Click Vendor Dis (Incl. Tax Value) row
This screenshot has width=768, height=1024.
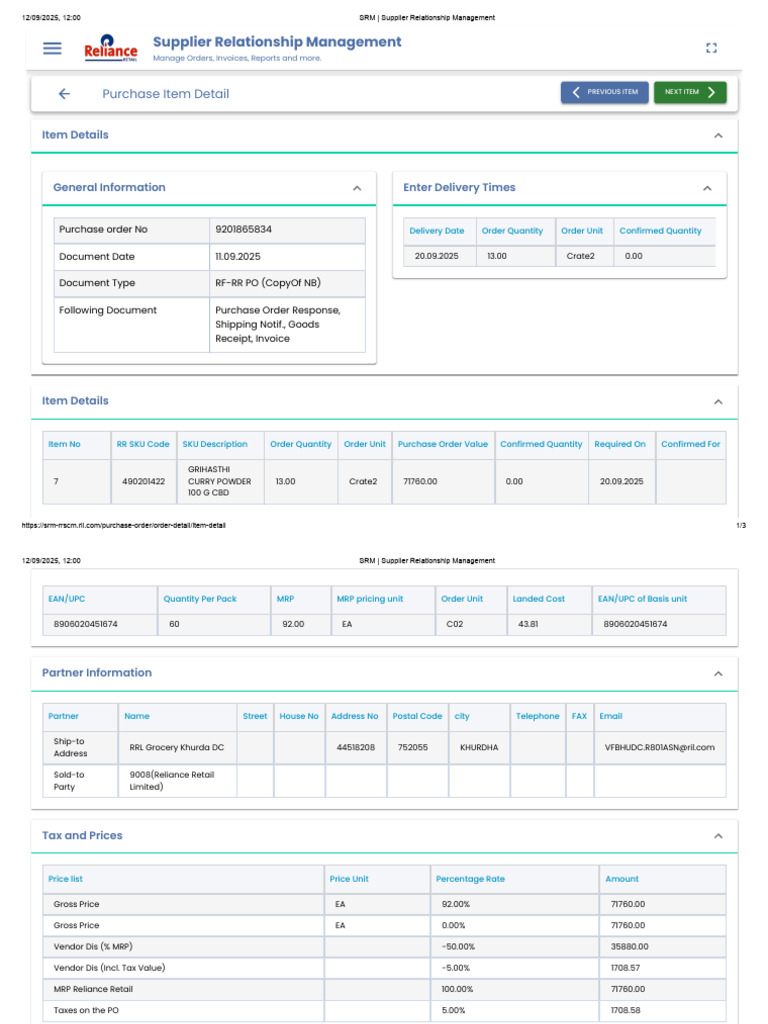(384, 968)
